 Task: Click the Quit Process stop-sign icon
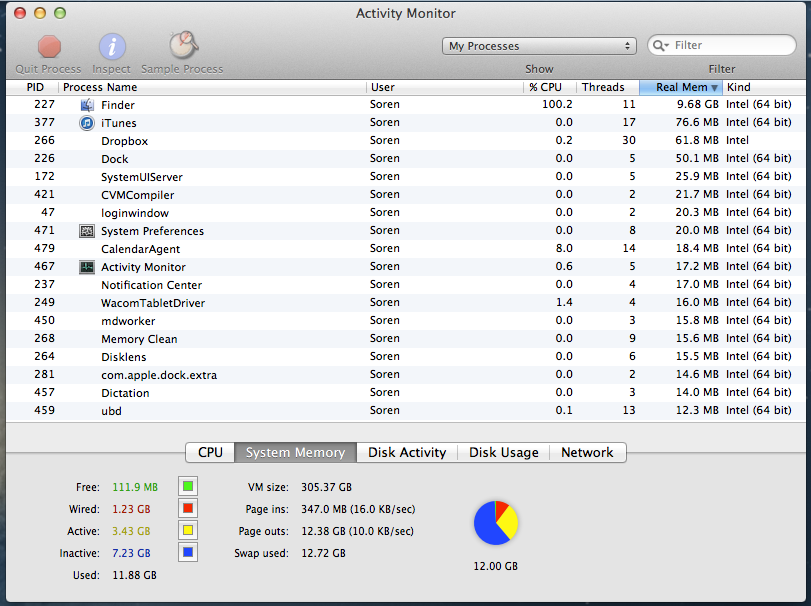click(x=49, y=47)
